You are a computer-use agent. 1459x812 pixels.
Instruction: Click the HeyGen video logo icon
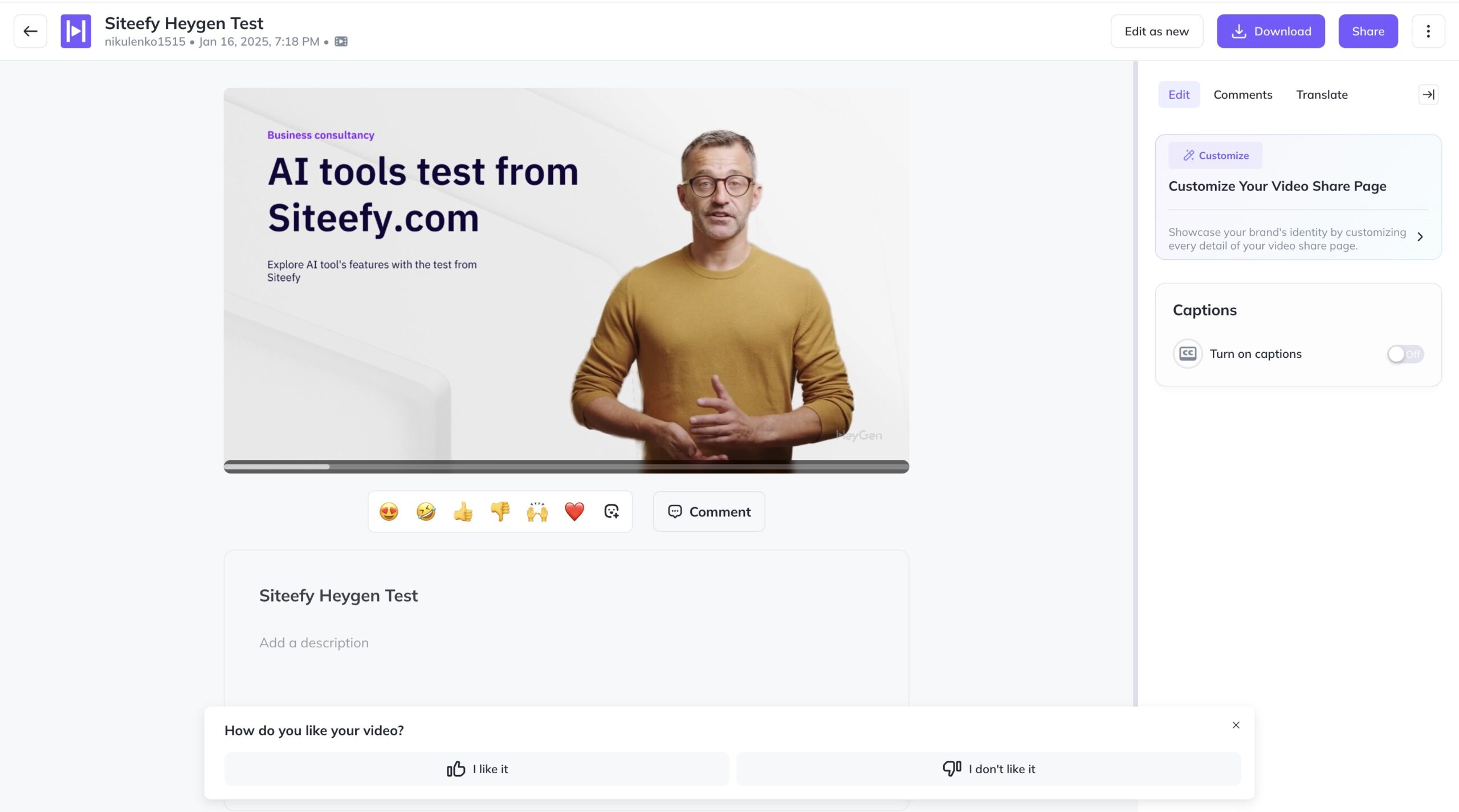coord(76,31)
